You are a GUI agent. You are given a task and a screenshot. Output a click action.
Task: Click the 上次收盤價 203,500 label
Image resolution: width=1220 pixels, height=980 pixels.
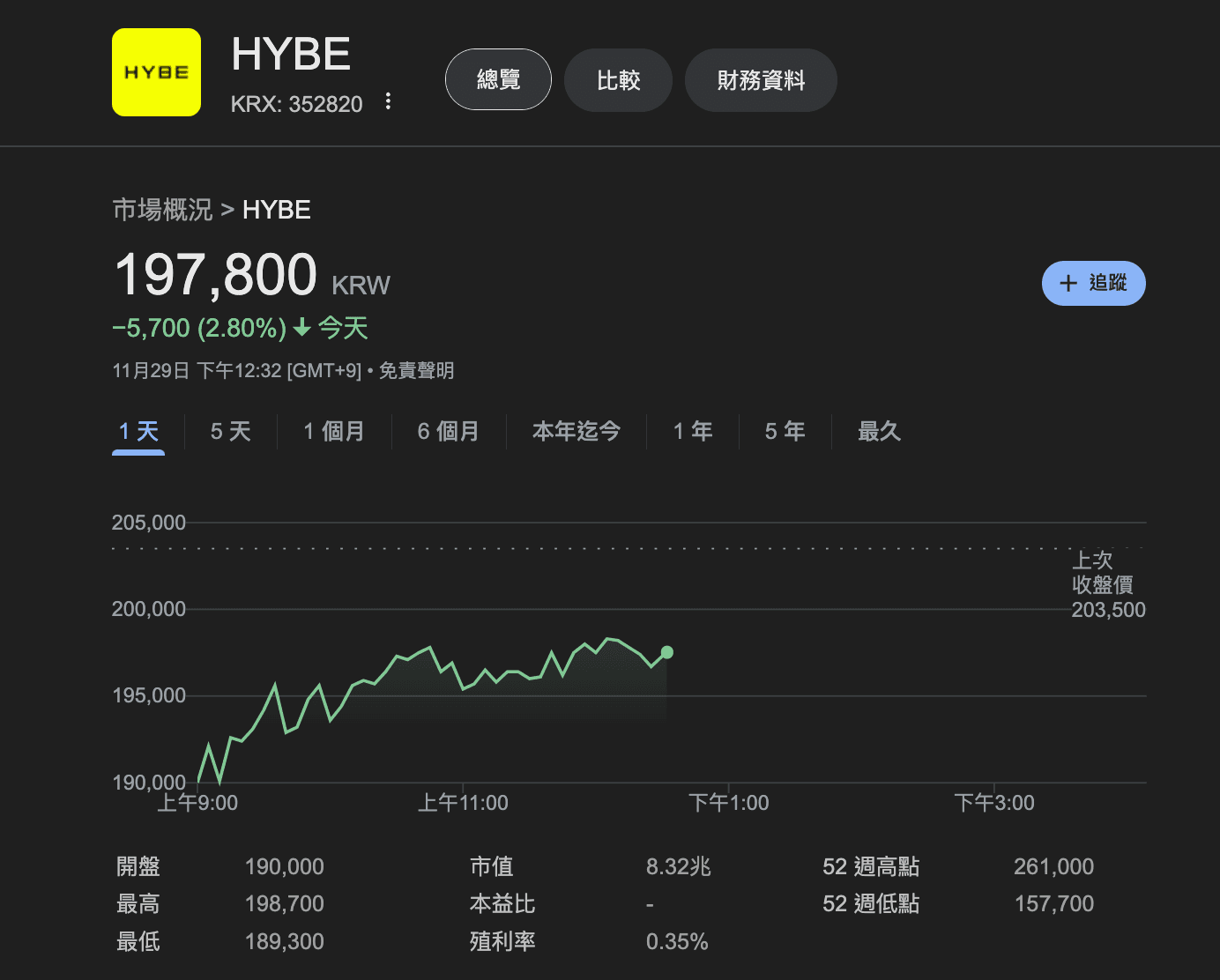pos(1108,585)
